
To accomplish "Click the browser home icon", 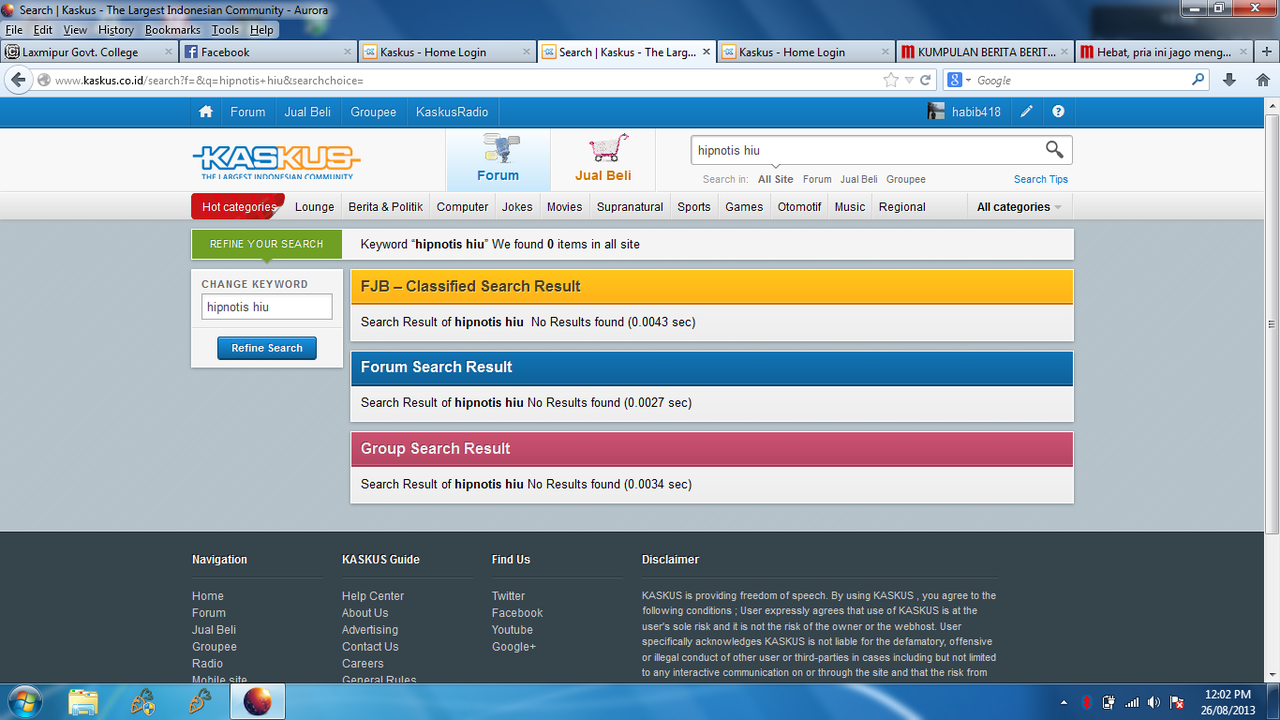I will [1263, 80].
